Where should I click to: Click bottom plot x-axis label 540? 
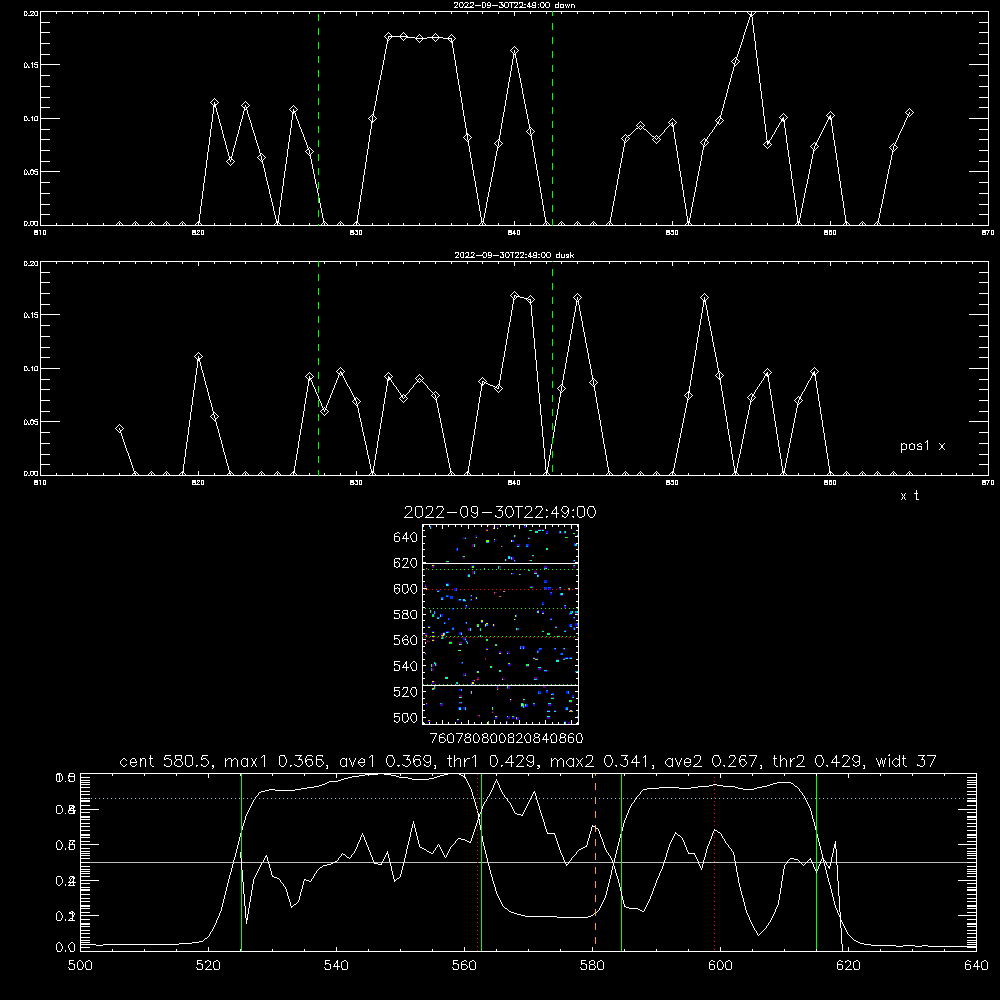click(x=336, y=966)
